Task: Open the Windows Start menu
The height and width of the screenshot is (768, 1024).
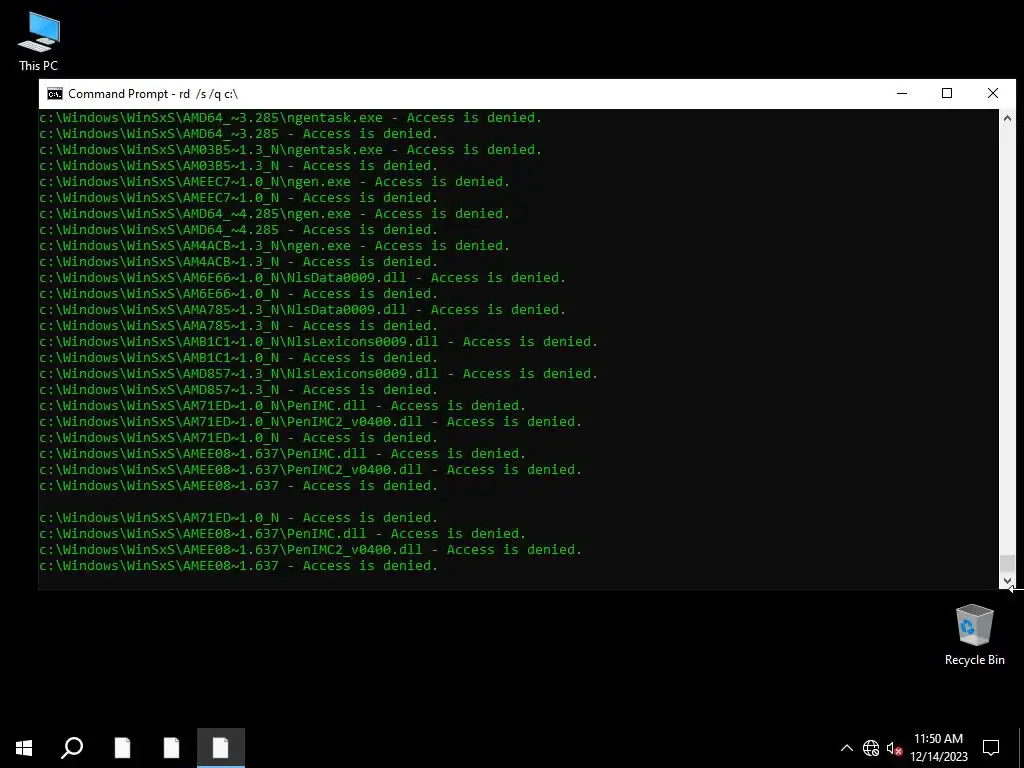Action: (x=24, y=748)
